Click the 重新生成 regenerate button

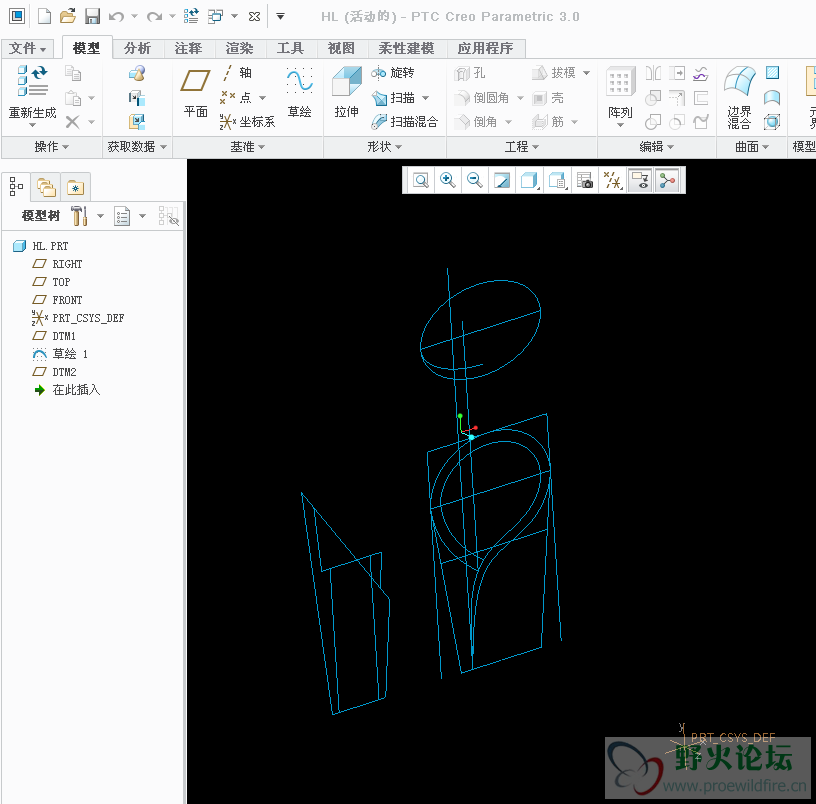32,95
